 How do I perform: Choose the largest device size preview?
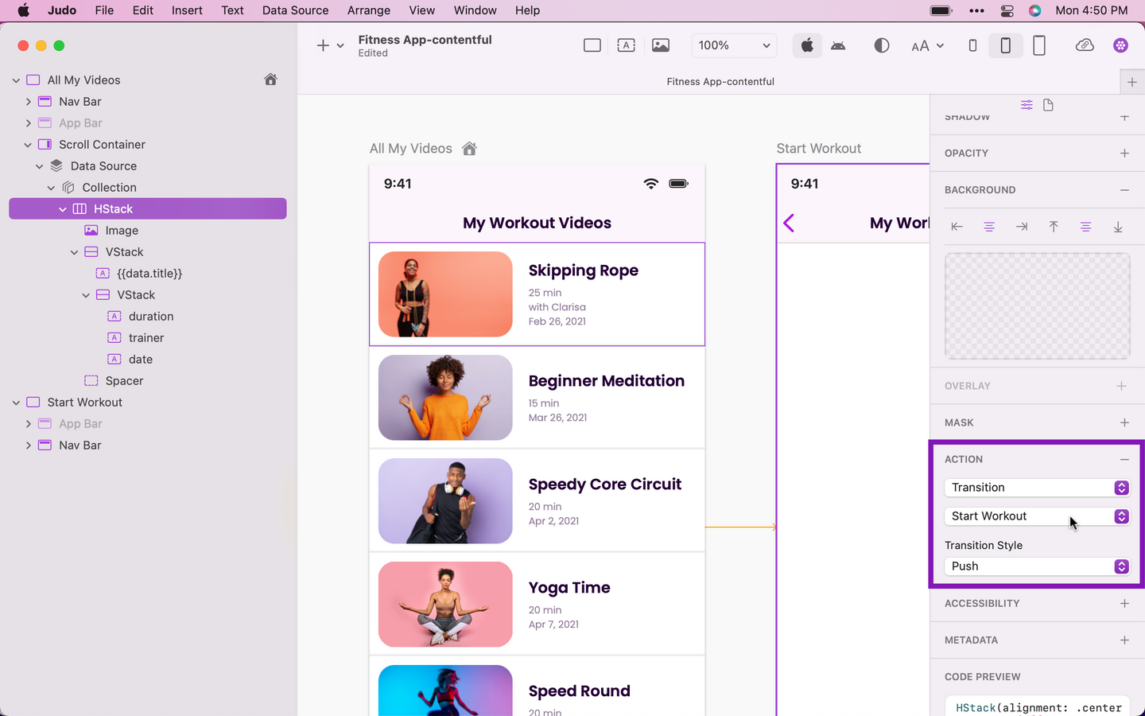1039,45
